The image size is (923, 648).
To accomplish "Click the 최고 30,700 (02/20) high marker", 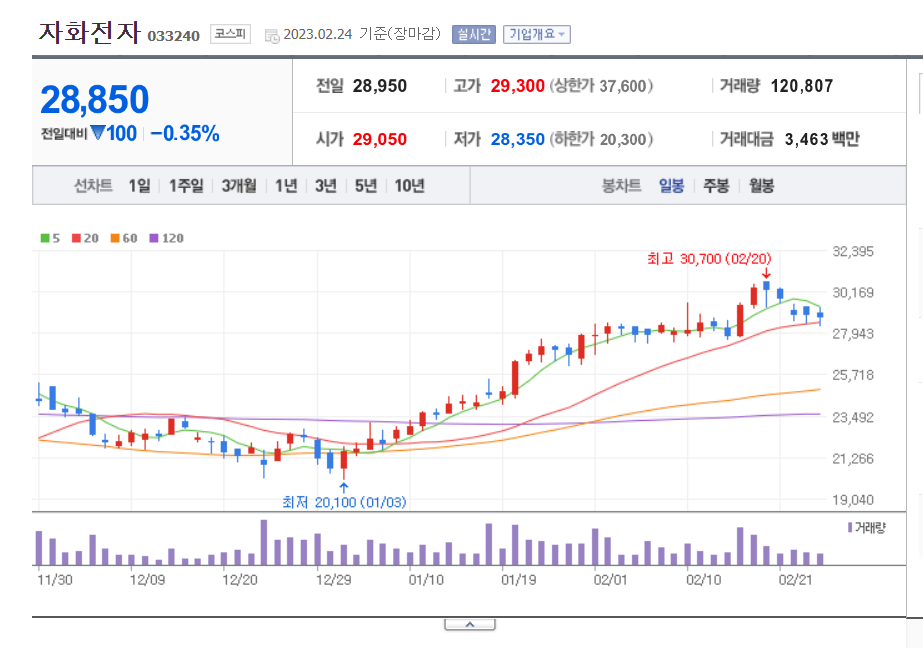I will tap(709, 259).
